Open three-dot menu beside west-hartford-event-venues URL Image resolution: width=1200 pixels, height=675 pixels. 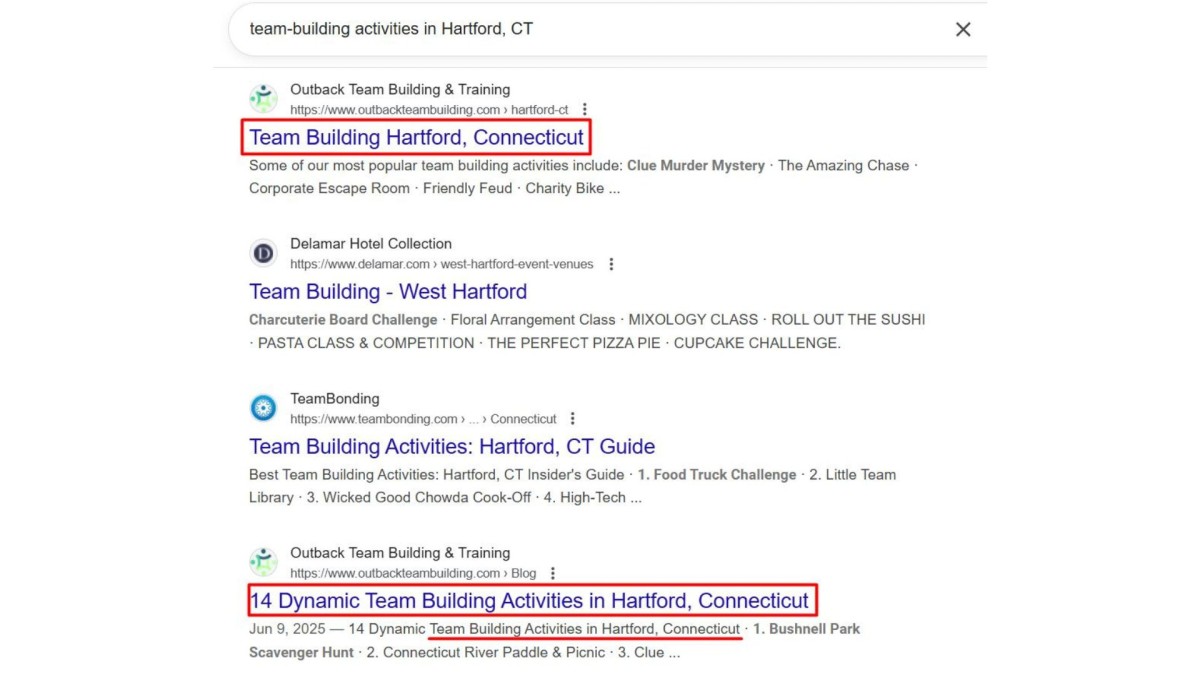[611, 264]
